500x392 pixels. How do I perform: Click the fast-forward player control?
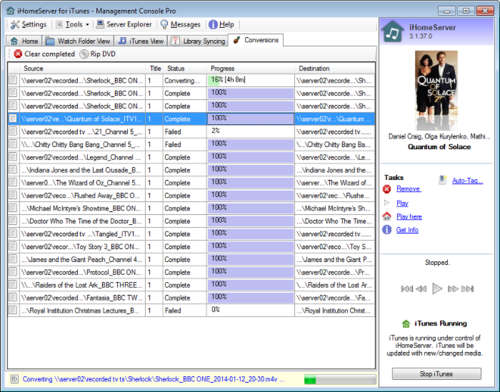(x=453, y=289)
